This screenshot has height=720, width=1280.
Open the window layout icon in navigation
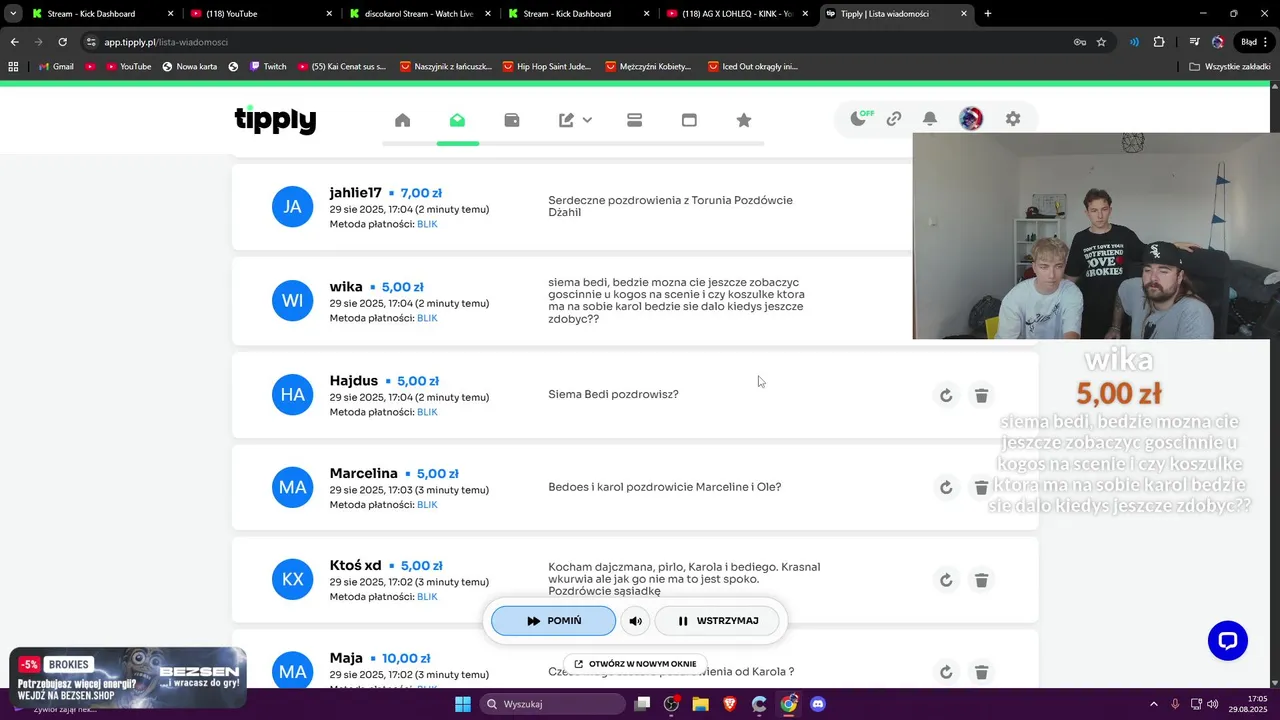point(689,120)
